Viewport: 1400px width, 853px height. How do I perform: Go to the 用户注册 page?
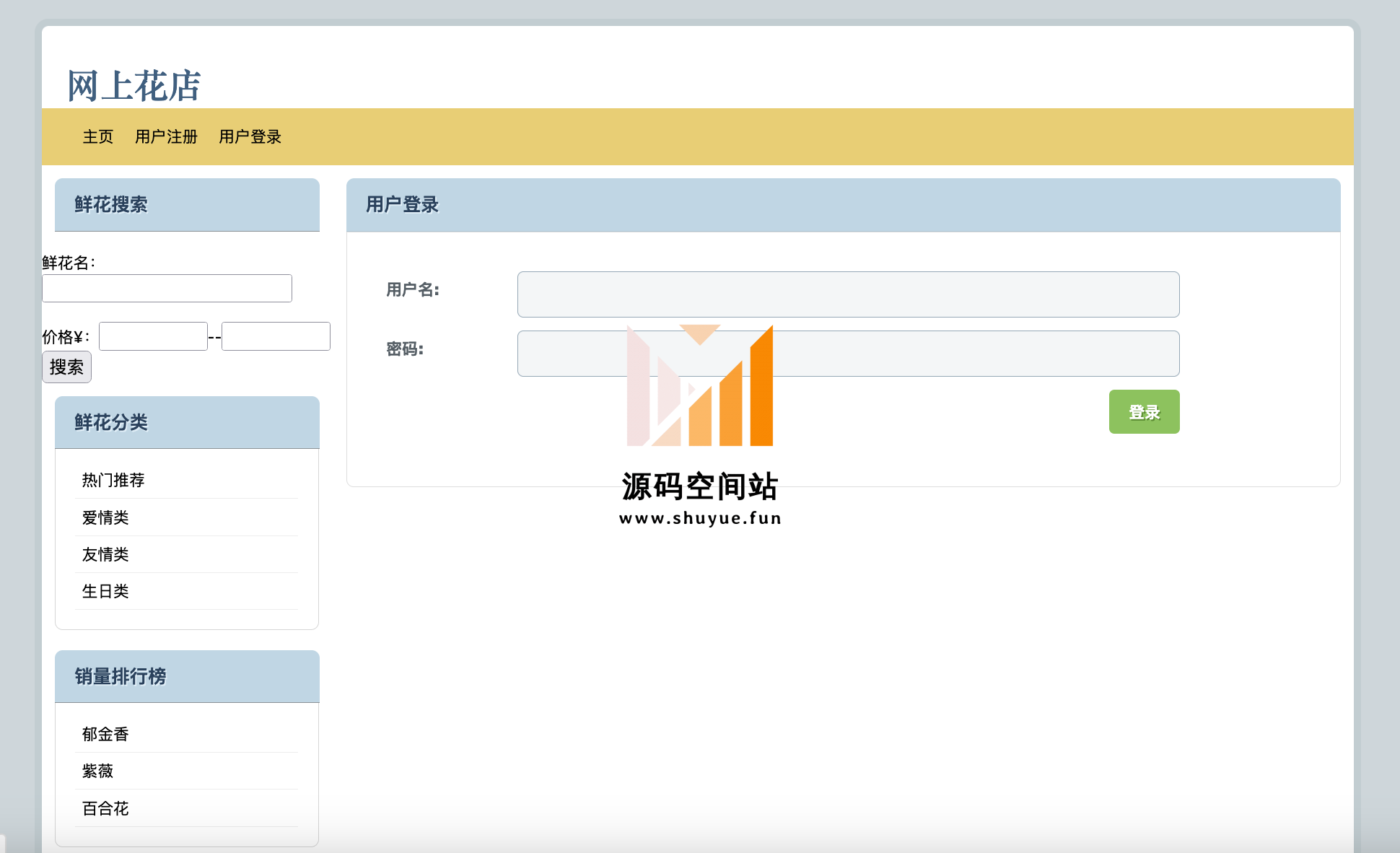[166, 136]
